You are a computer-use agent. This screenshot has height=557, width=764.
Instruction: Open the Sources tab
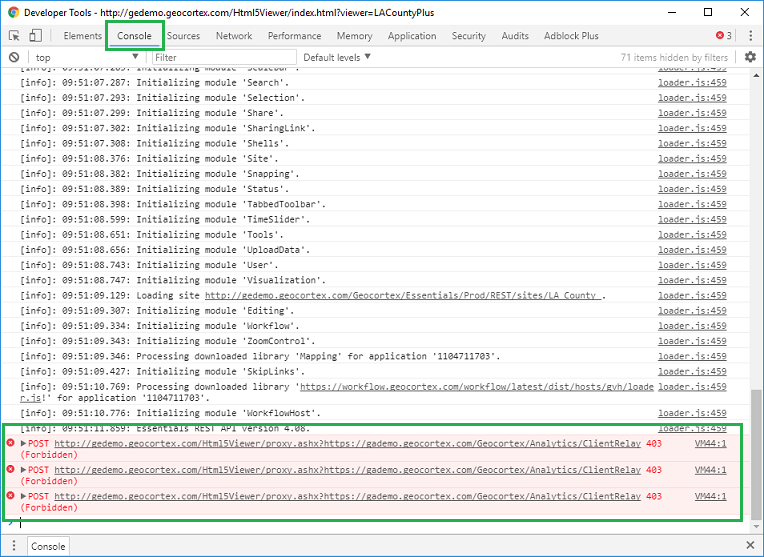click(183, 36)
